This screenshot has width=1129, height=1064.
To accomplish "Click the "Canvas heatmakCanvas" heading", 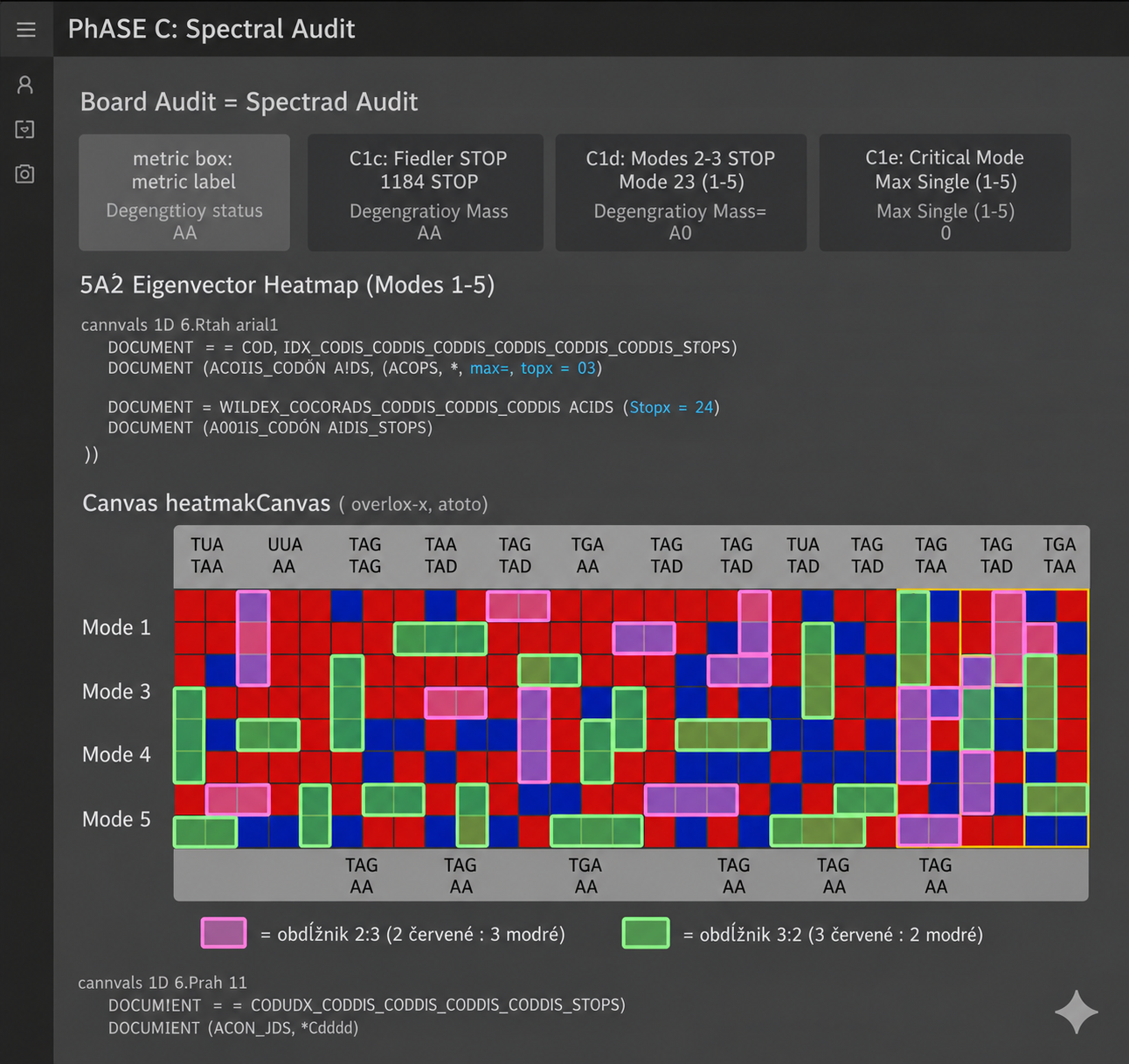I will [206, 503].
